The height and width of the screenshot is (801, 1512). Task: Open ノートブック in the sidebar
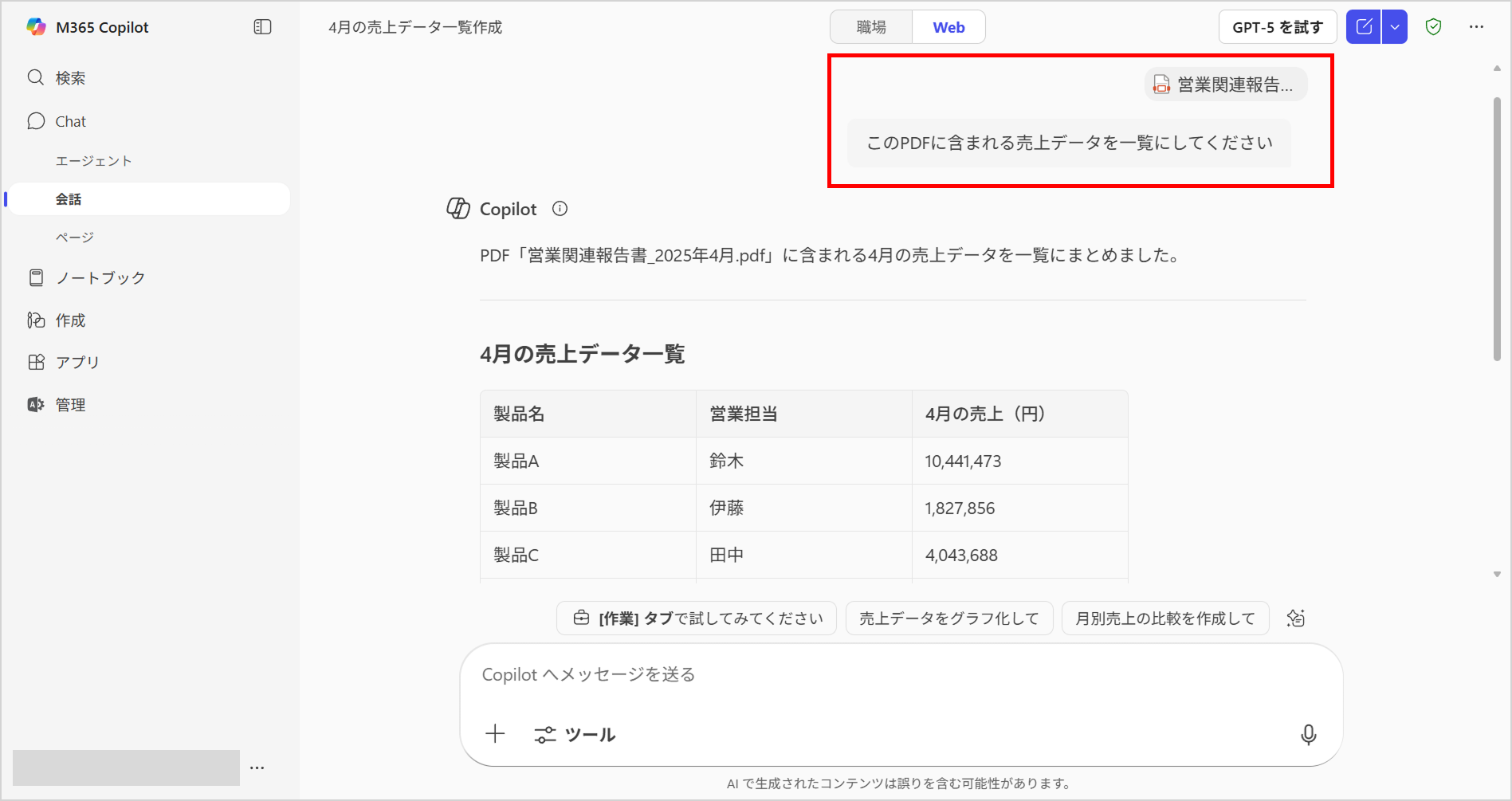click(100, 277)
